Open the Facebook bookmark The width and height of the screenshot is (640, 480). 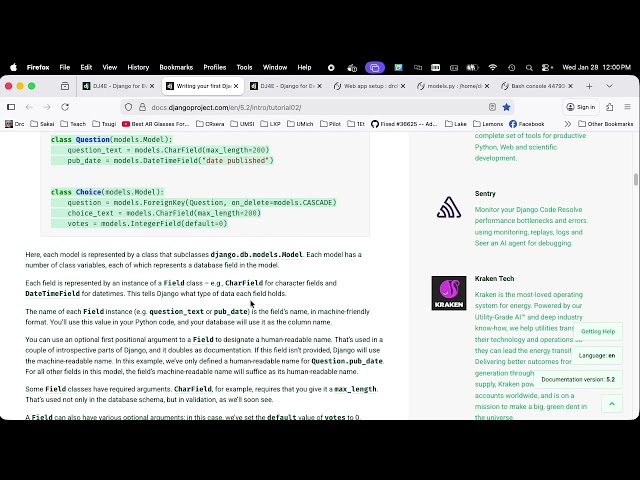pos(527,124)
